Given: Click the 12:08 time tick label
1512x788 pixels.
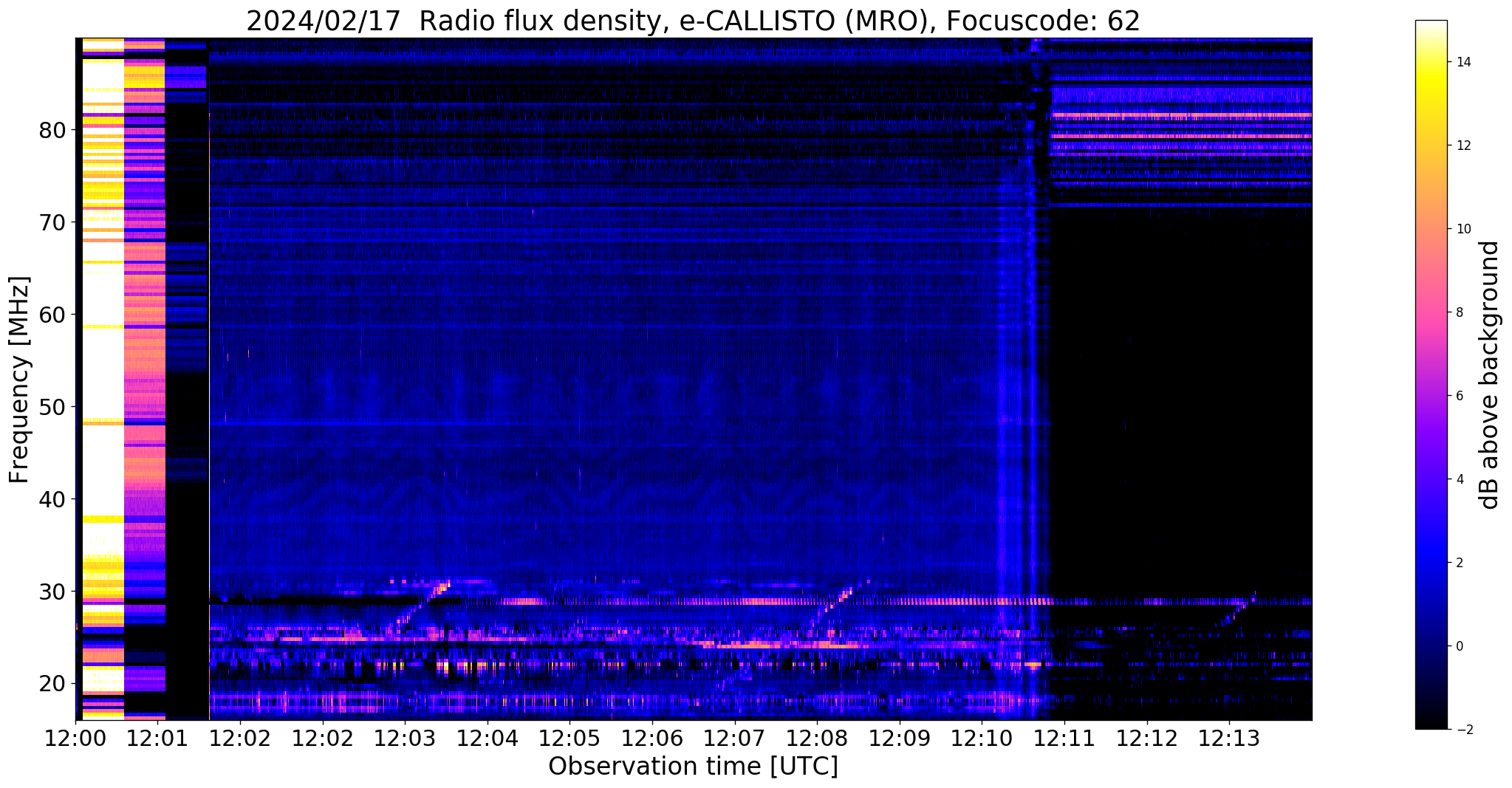Looking at the screenshot, I should click(x=817, y=738).
